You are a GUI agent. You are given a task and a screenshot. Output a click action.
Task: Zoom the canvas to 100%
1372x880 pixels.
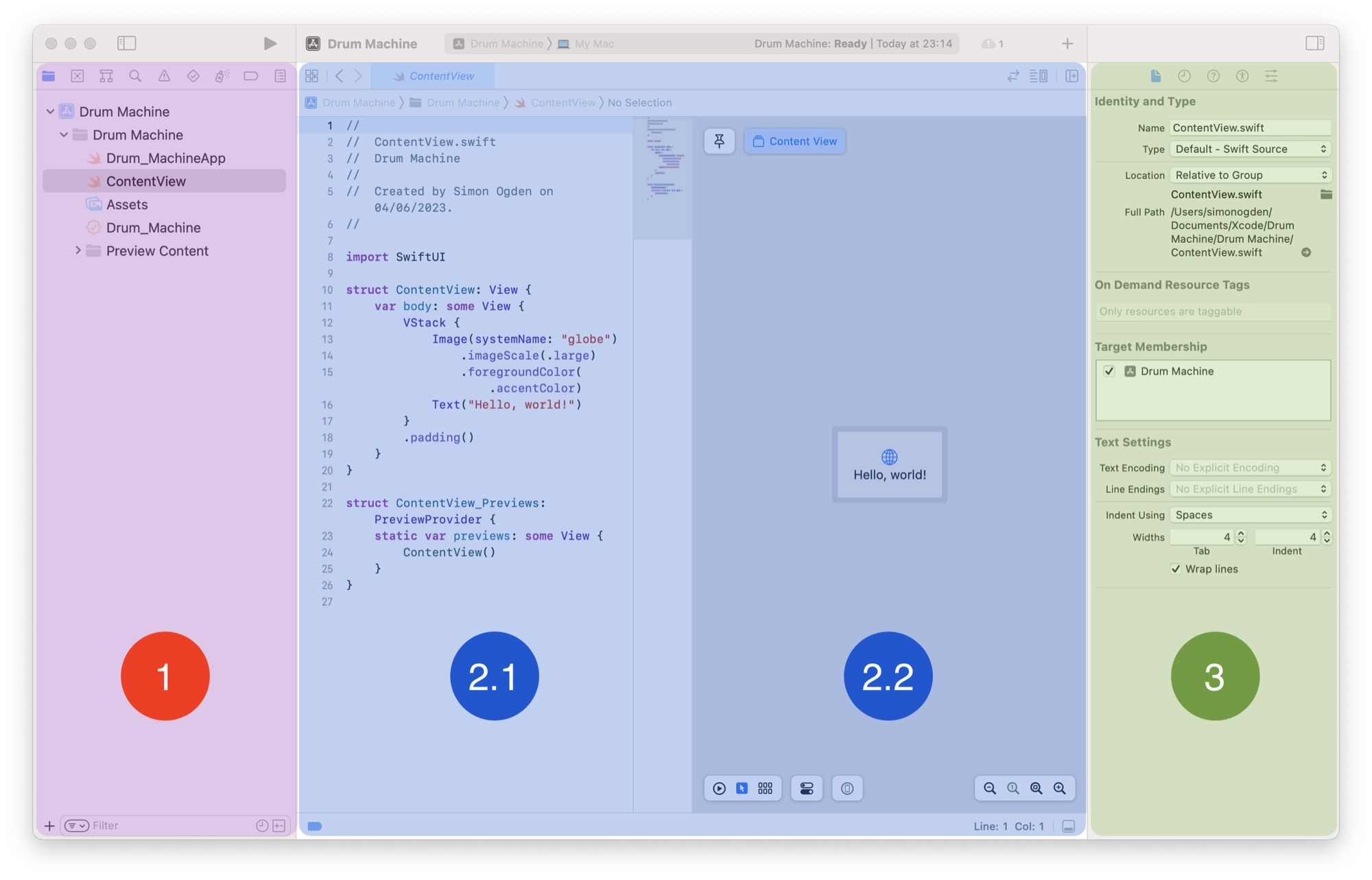coord(1013,788)
